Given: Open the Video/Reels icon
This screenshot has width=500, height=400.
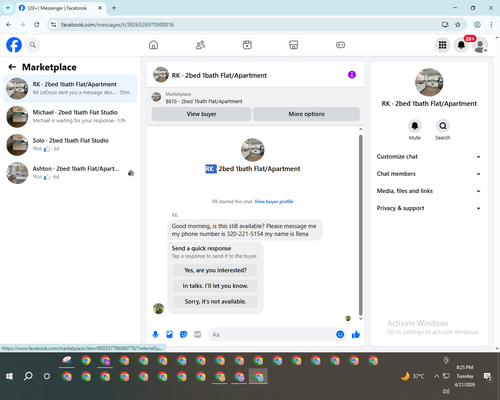Looking at the screenshot, I should (247, 45).
